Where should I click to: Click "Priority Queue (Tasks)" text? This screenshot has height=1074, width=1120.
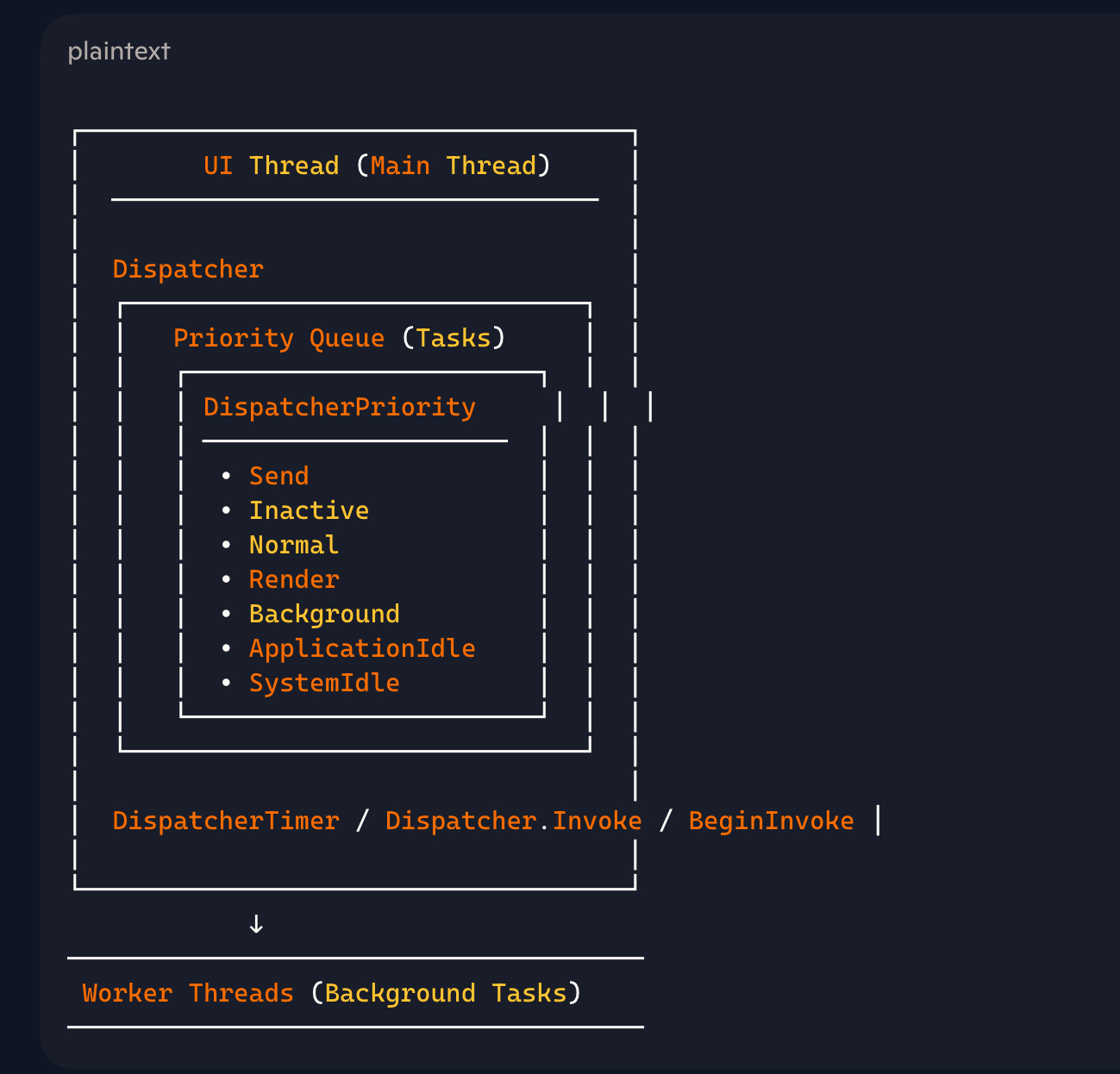click(340, 338)
